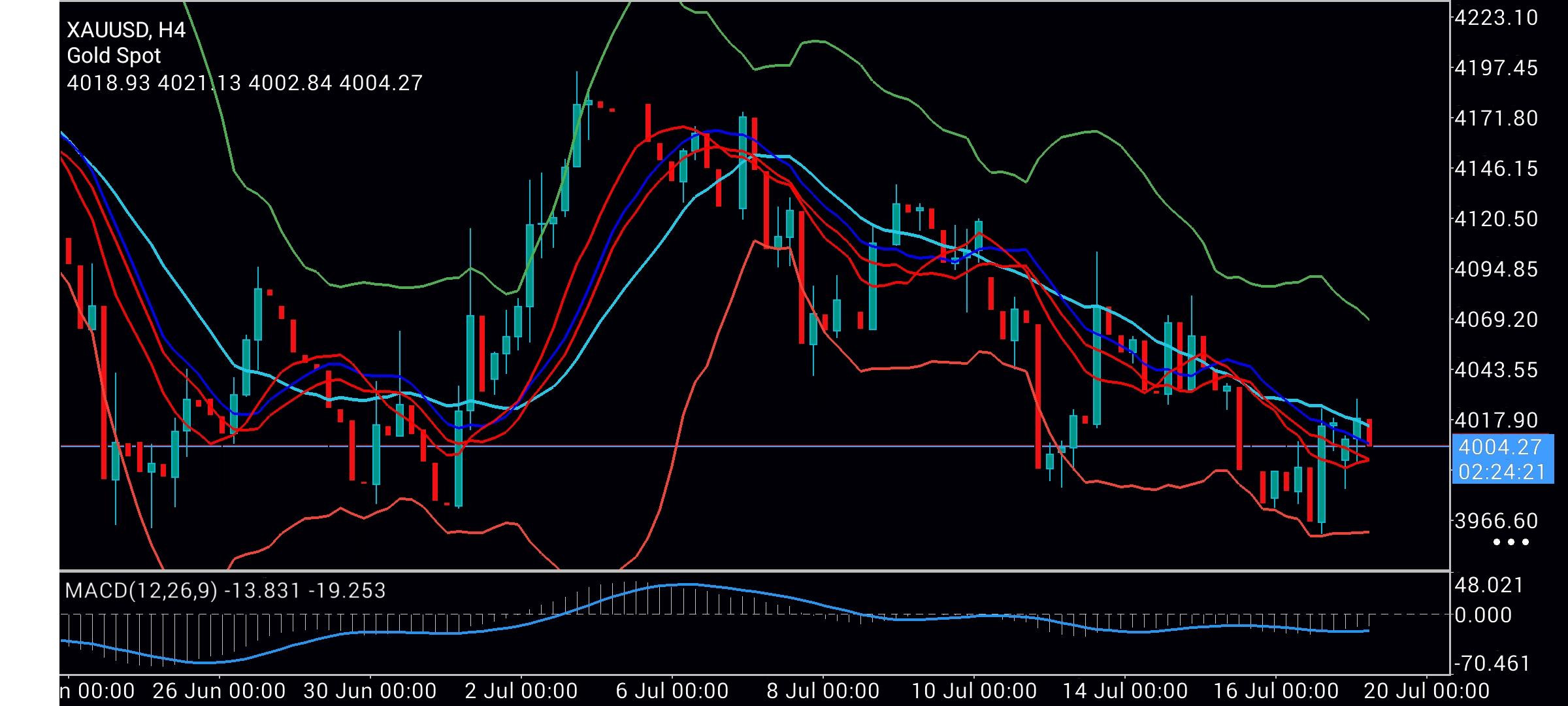This screenshot has height=706, width=1568.
Task: Click price scale label 4120.50
Action: coord(1495,219)
